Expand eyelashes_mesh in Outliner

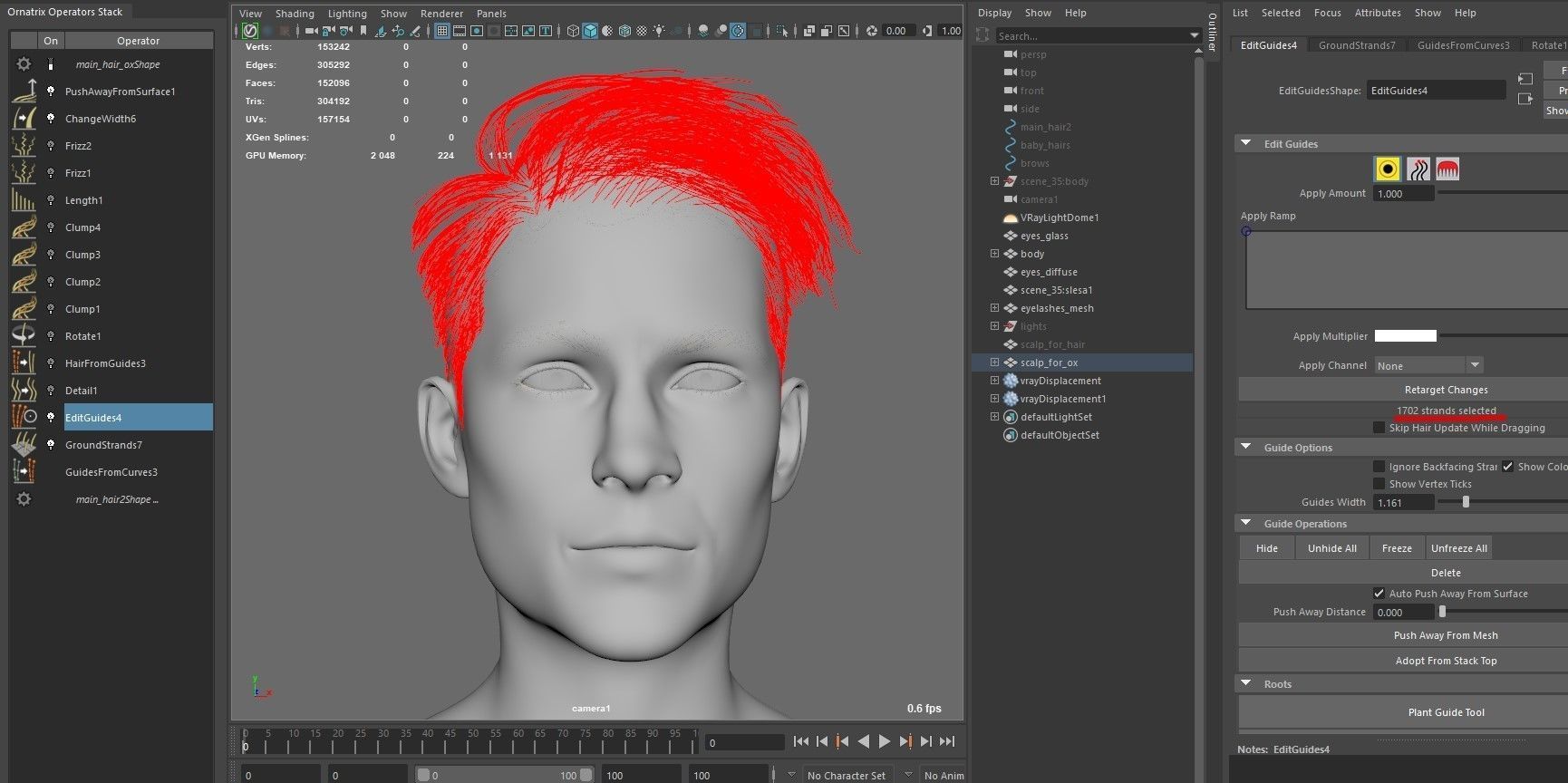[x=994, y=308]
